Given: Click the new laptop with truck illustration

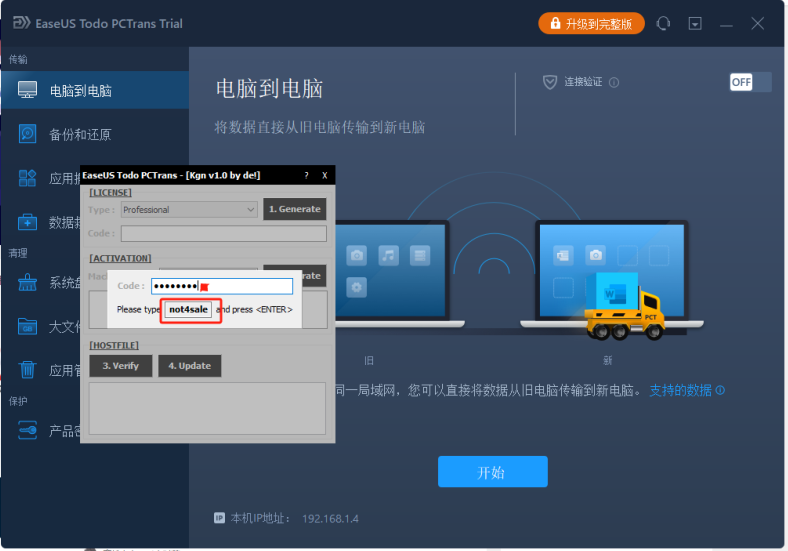Looking at the screenshot, I should pyautogui.click(x=612, y=278).
